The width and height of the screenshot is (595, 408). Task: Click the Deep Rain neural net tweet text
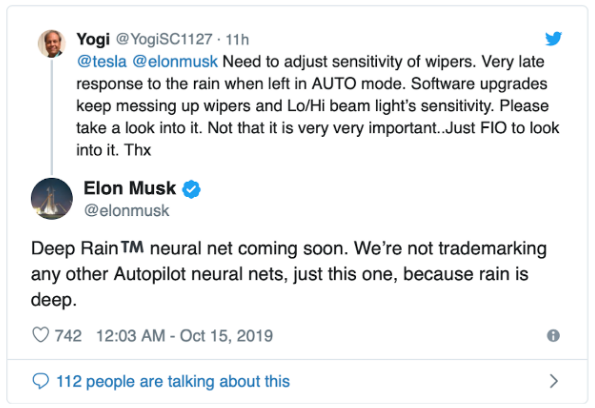[x=288, y=274]
